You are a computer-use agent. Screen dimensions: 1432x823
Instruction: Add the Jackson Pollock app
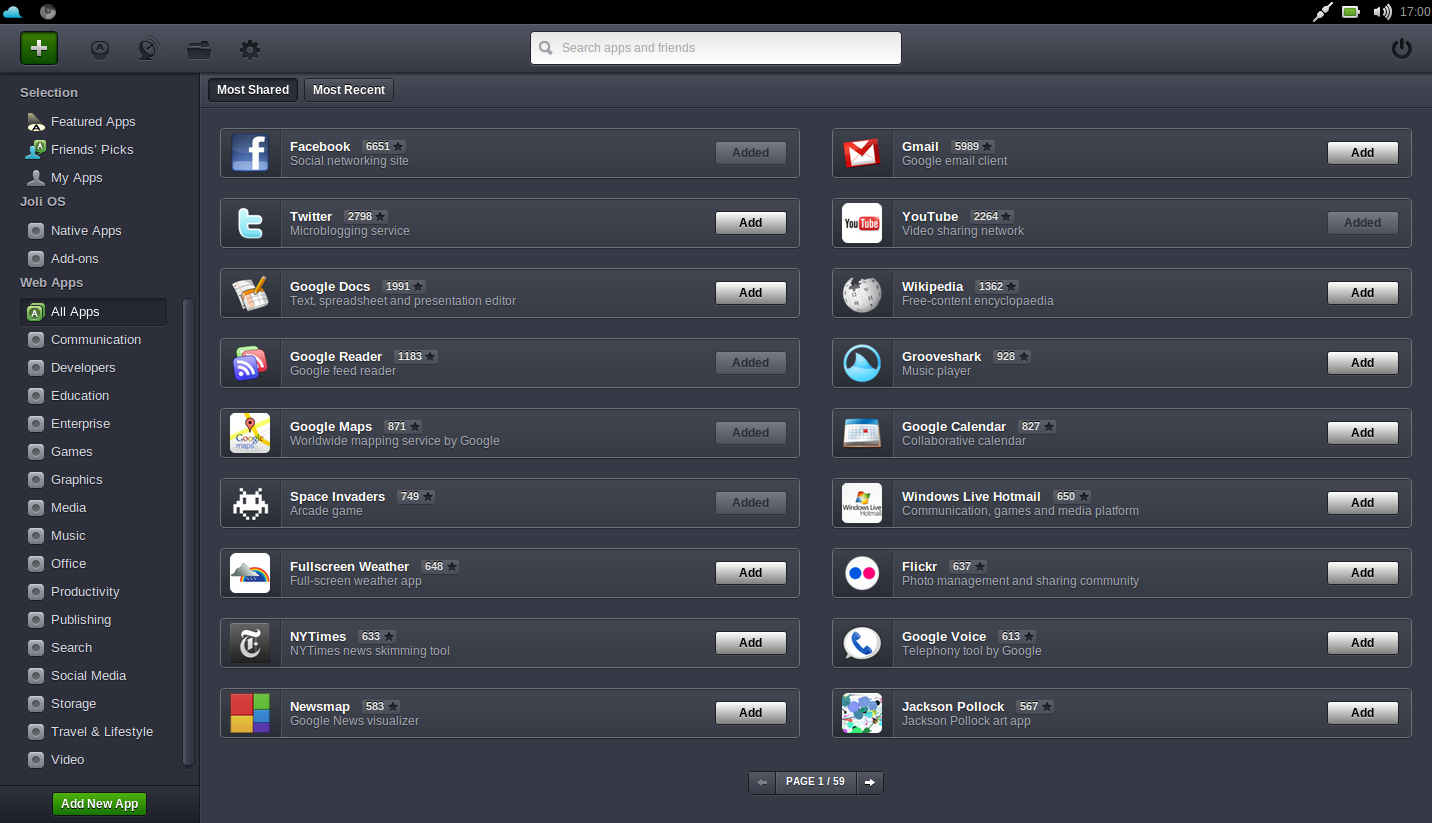(x=1363, y=713)
